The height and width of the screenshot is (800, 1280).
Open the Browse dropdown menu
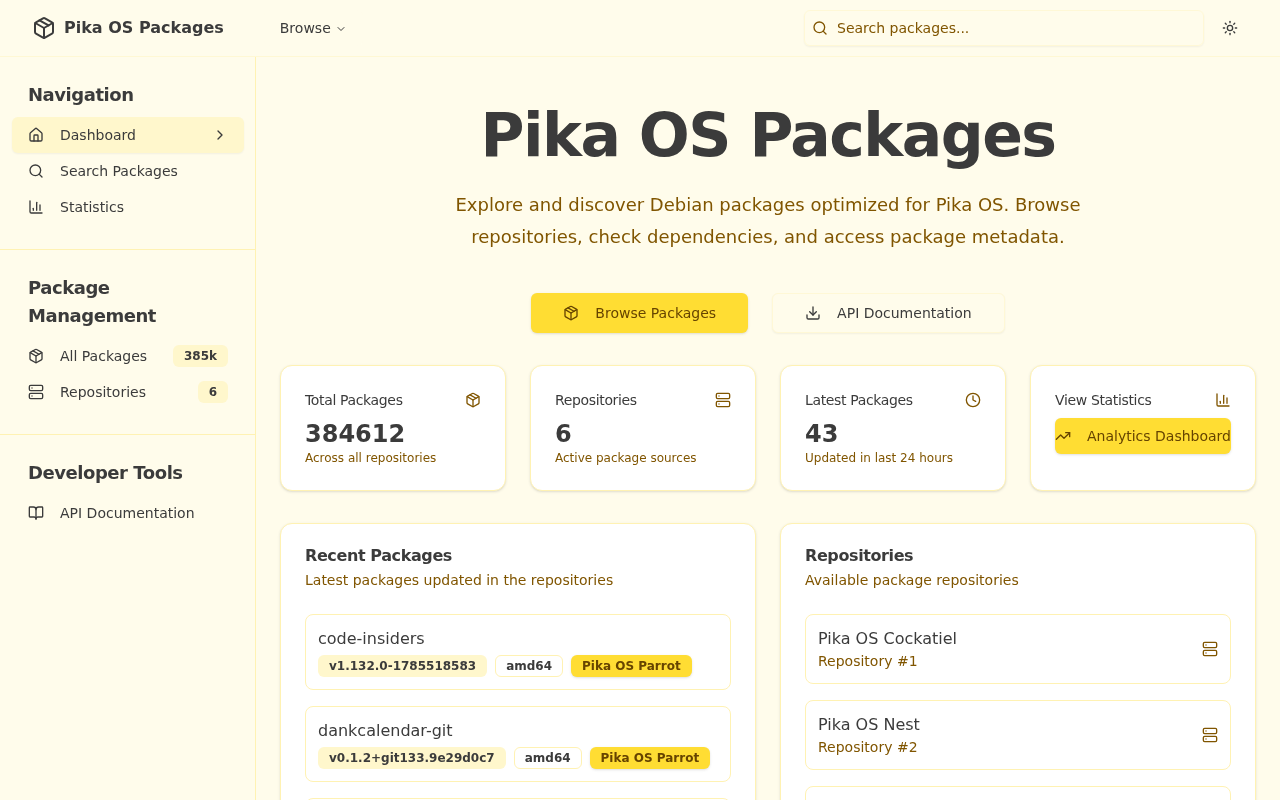point(312,28)
